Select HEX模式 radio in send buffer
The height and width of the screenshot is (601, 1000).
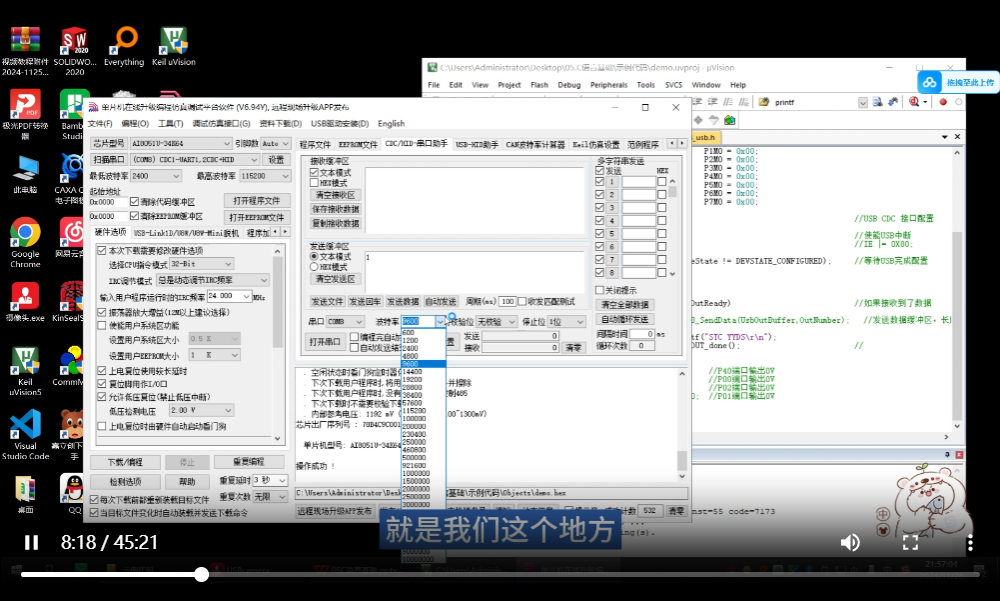(314, 267)
